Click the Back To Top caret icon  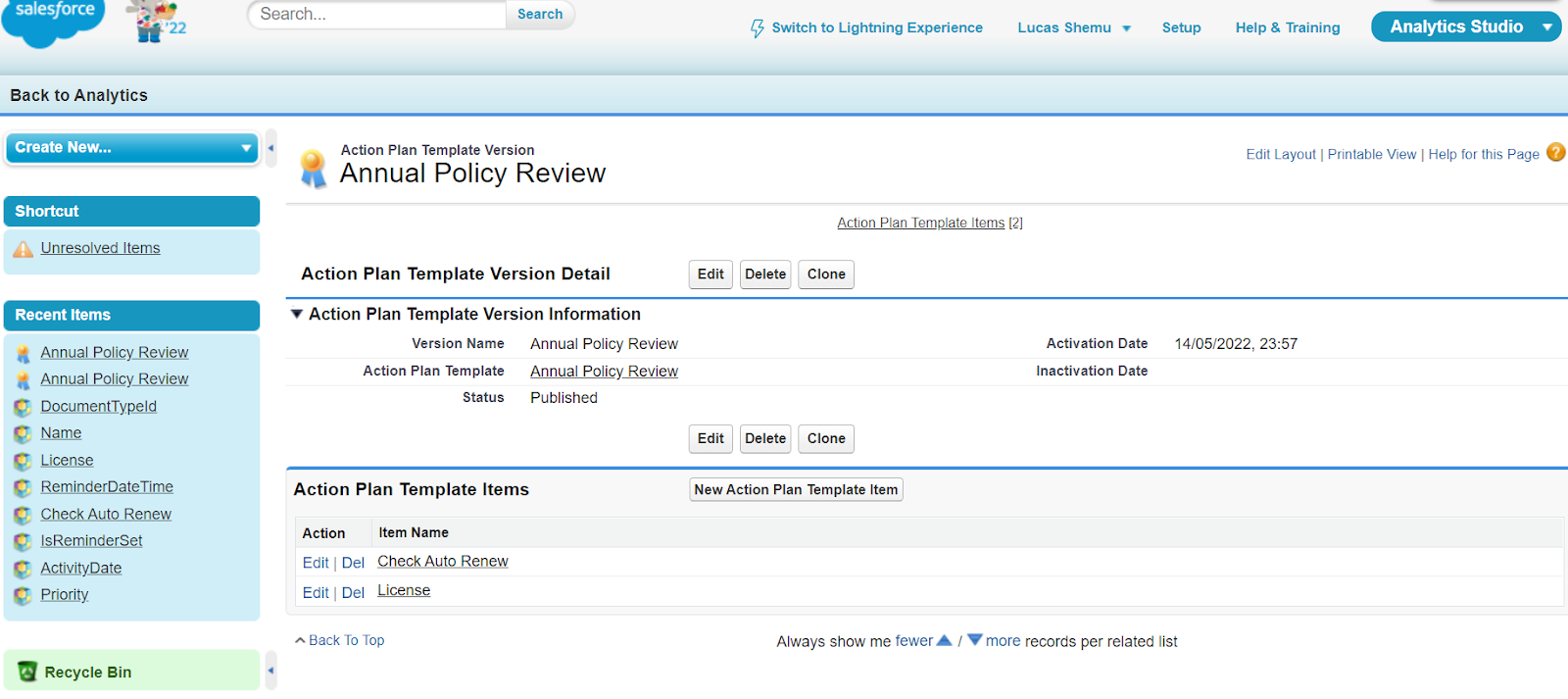(x=300, y=640)
